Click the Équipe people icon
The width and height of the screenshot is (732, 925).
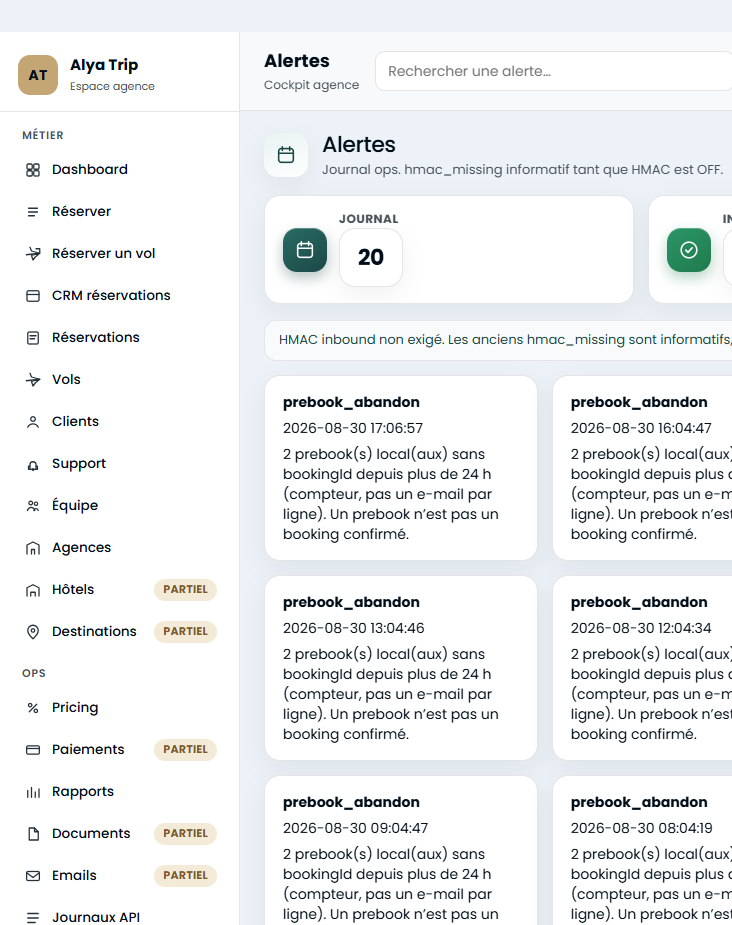point(33,506)
